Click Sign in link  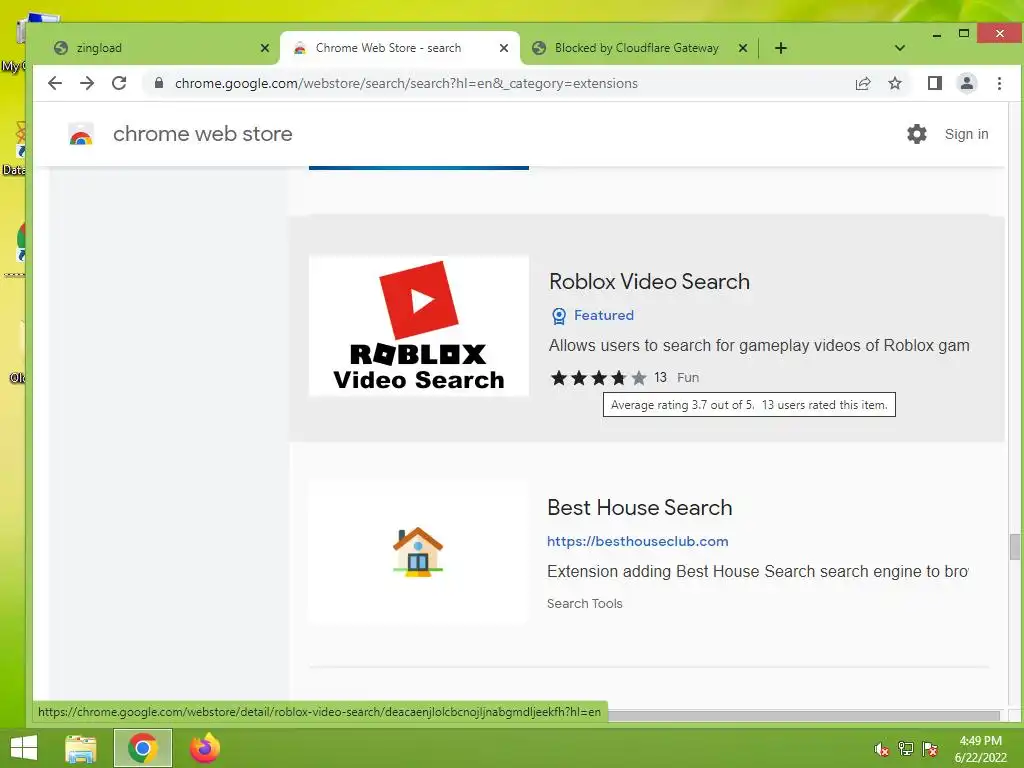[967, 134]
